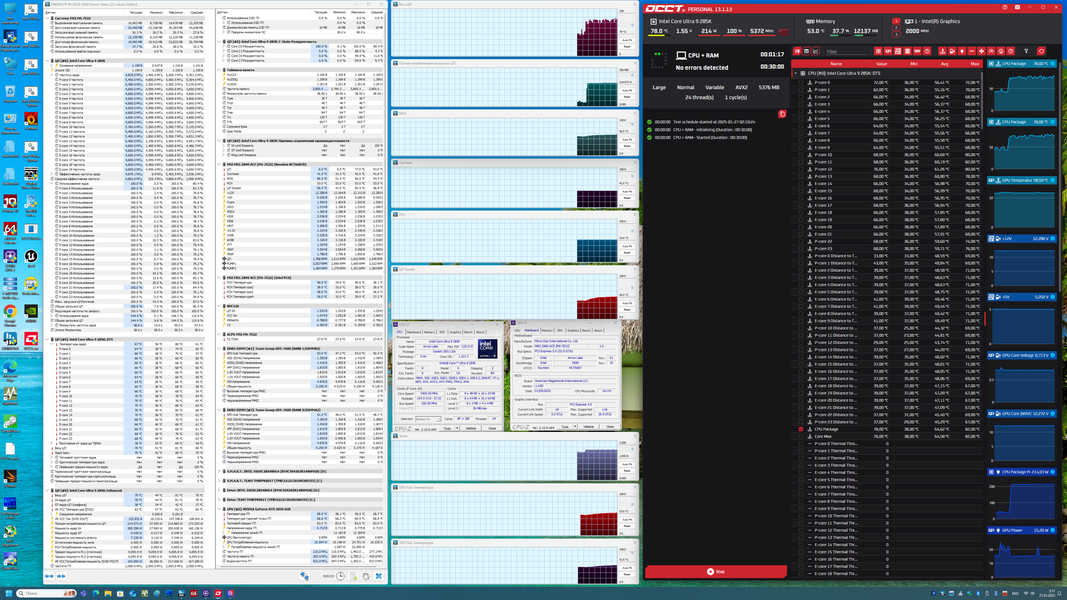
Task: Open Microsoft Edge from the taskbar
Action: 96,593
